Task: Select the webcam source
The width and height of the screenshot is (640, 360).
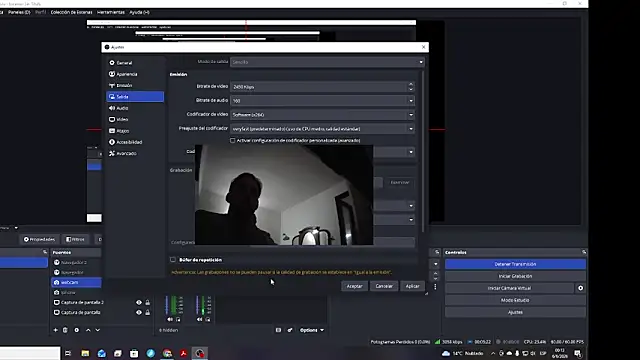Action: 76,282
